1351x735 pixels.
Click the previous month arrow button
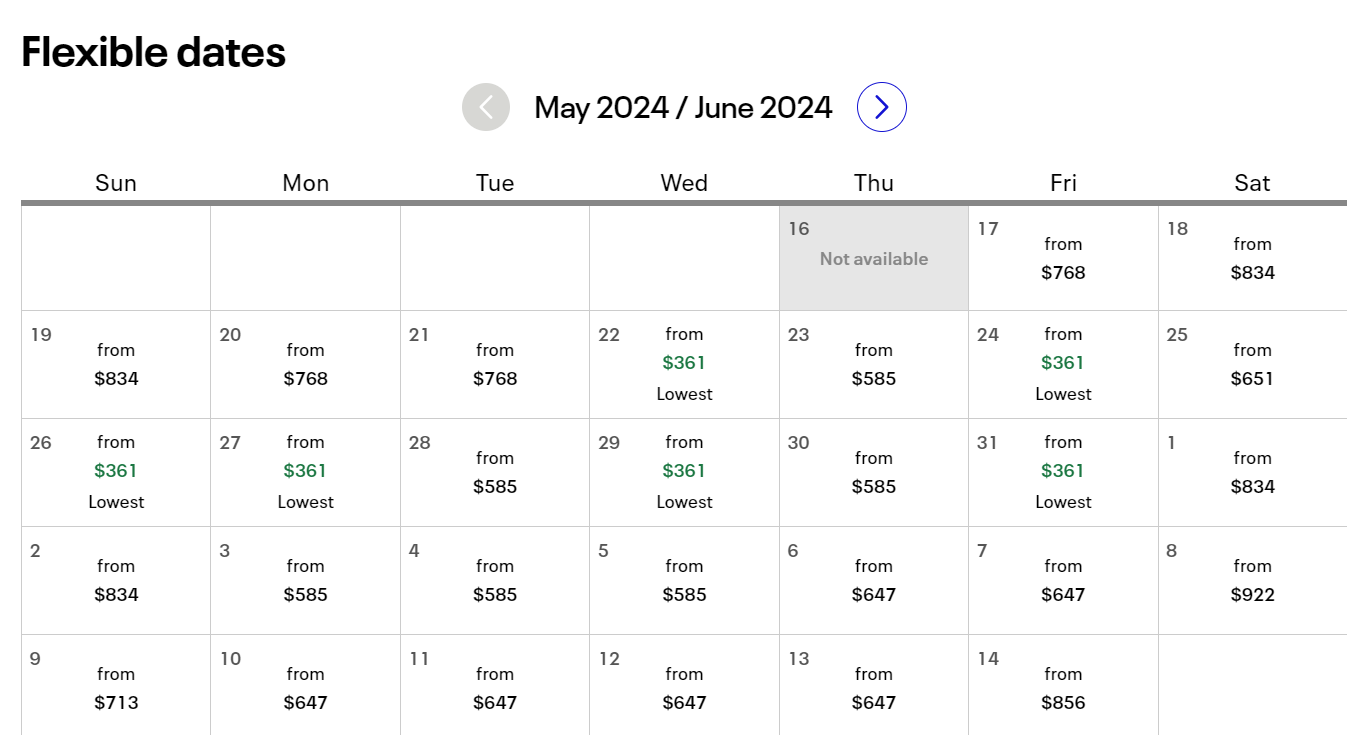click(x=486, y=107)
